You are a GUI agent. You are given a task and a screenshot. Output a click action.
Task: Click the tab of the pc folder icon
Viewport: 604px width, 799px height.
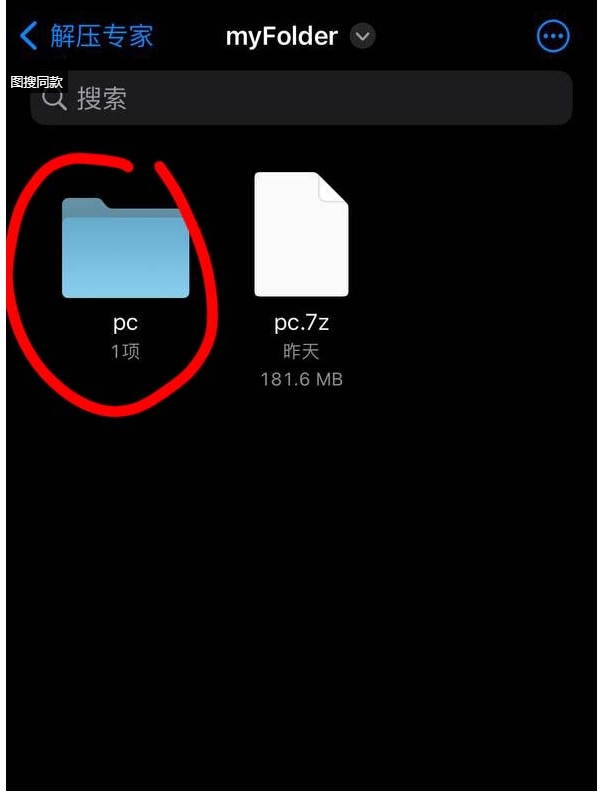(x=84, y=204)
